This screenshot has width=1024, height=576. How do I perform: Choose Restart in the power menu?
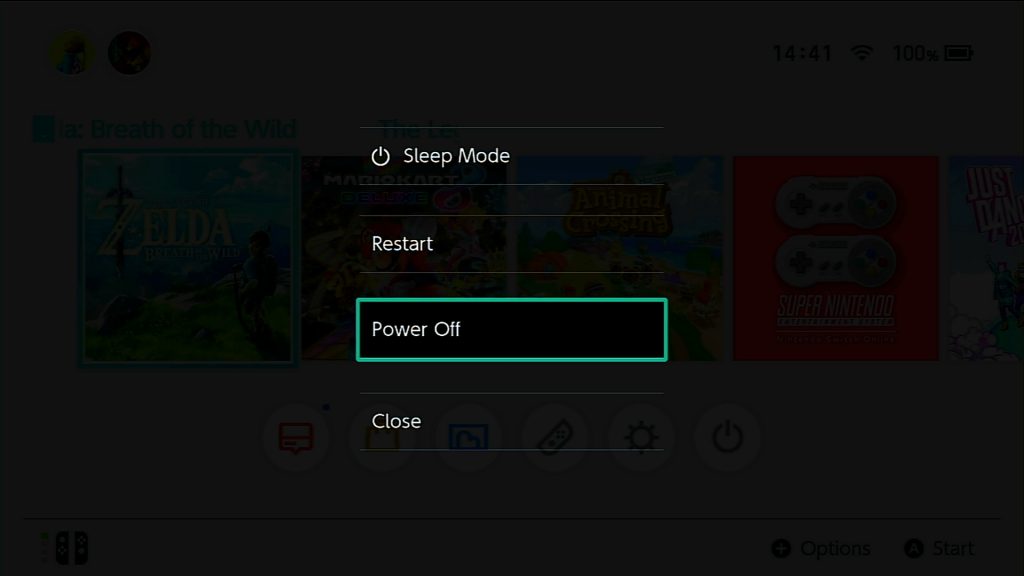(511, 244)
